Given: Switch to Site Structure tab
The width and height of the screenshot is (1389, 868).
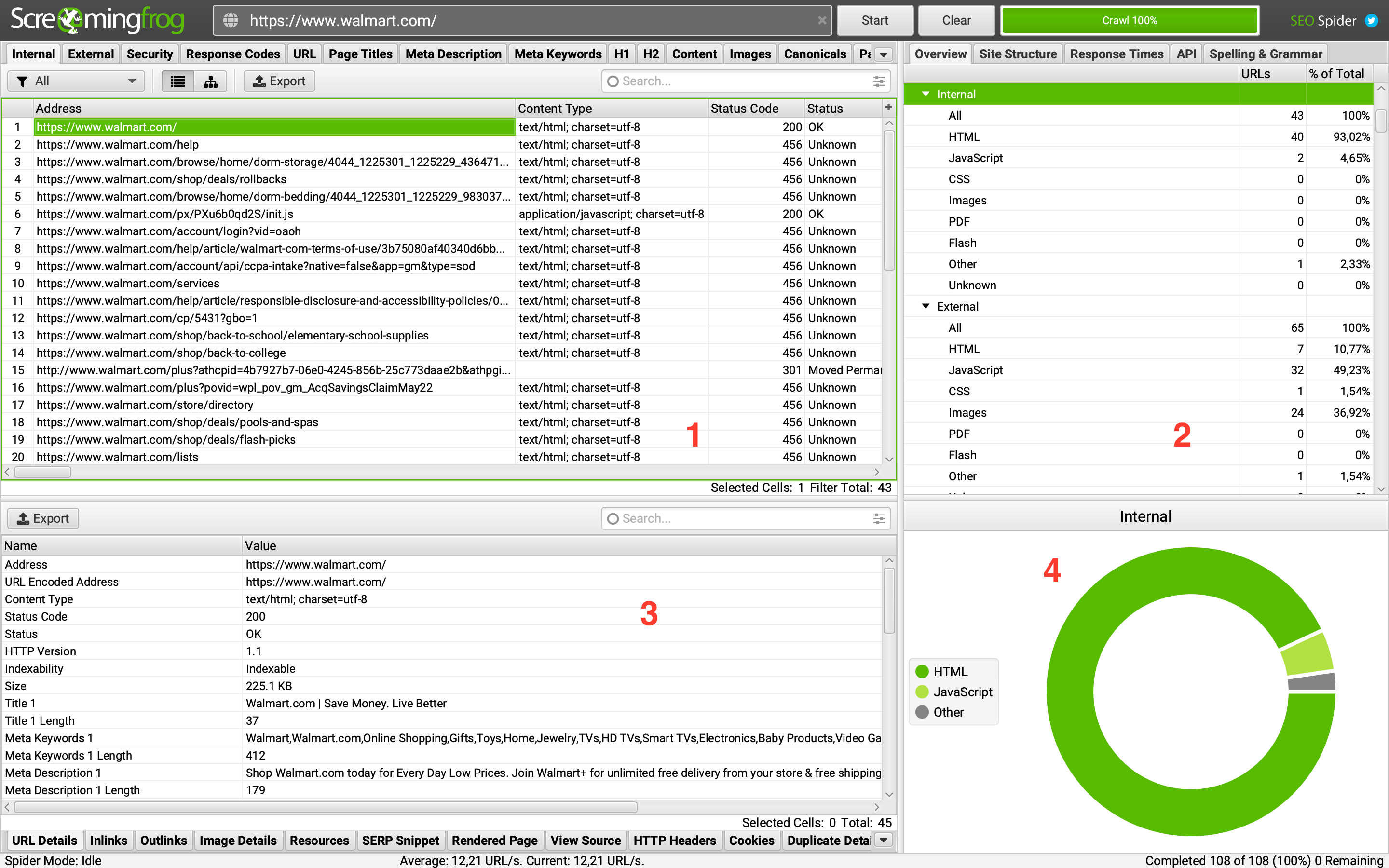Looking at the screenshot, I should click(1018, 54).
